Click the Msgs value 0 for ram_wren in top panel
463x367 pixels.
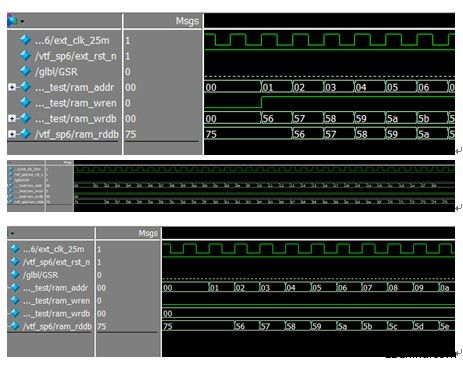tap(128, 103)
